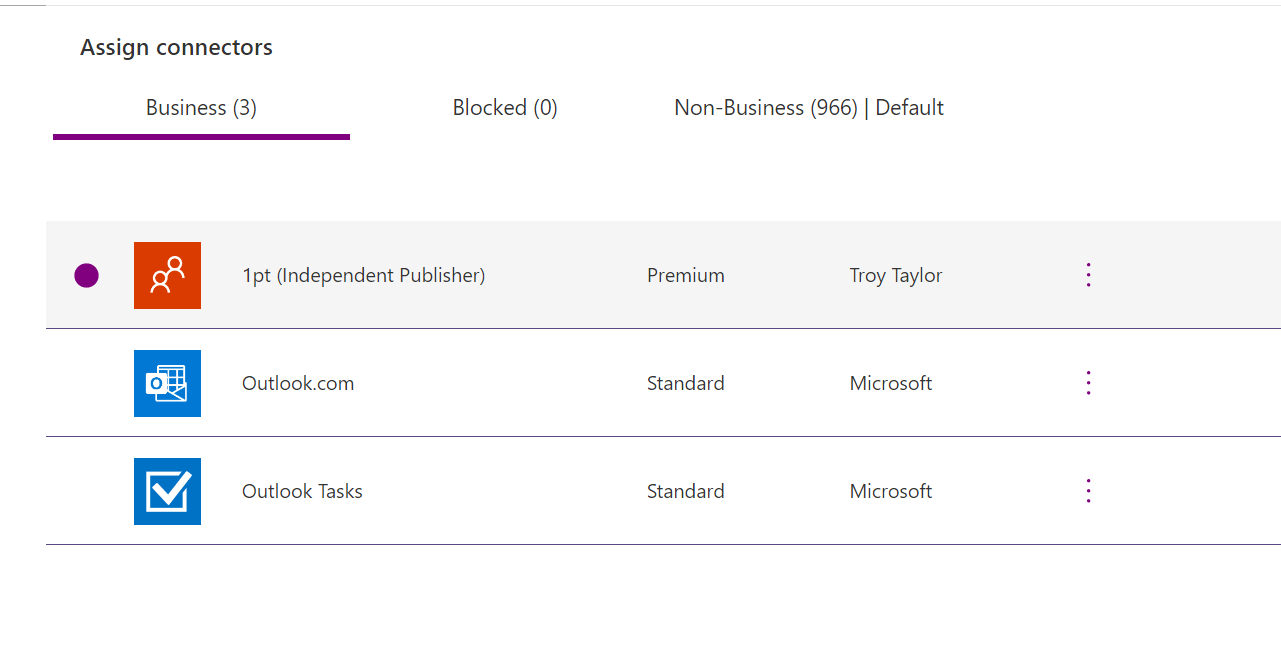
Task: Click the Premium label on the 1pt row
Action: click(x=685, y=275)
